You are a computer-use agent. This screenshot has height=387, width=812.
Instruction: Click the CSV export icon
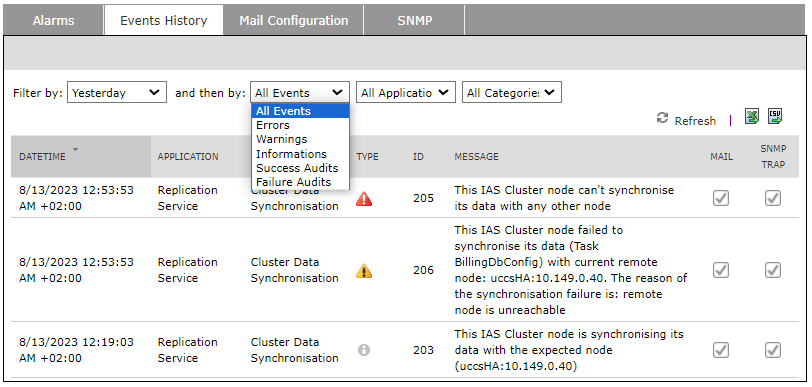point(775,117)
